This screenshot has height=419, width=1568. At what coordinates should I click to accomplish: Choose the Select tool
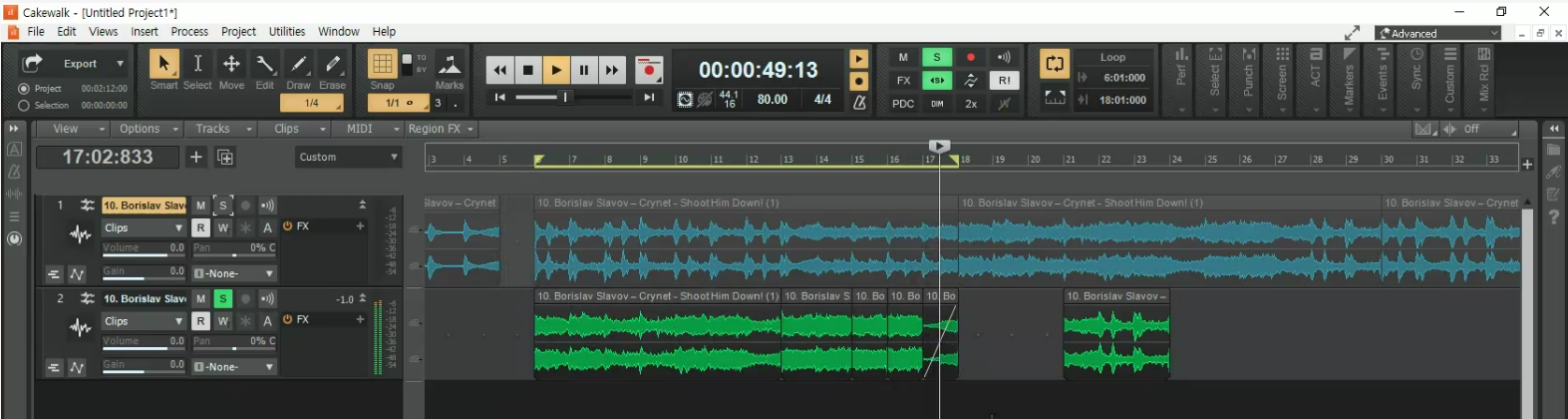coord(197,64)
